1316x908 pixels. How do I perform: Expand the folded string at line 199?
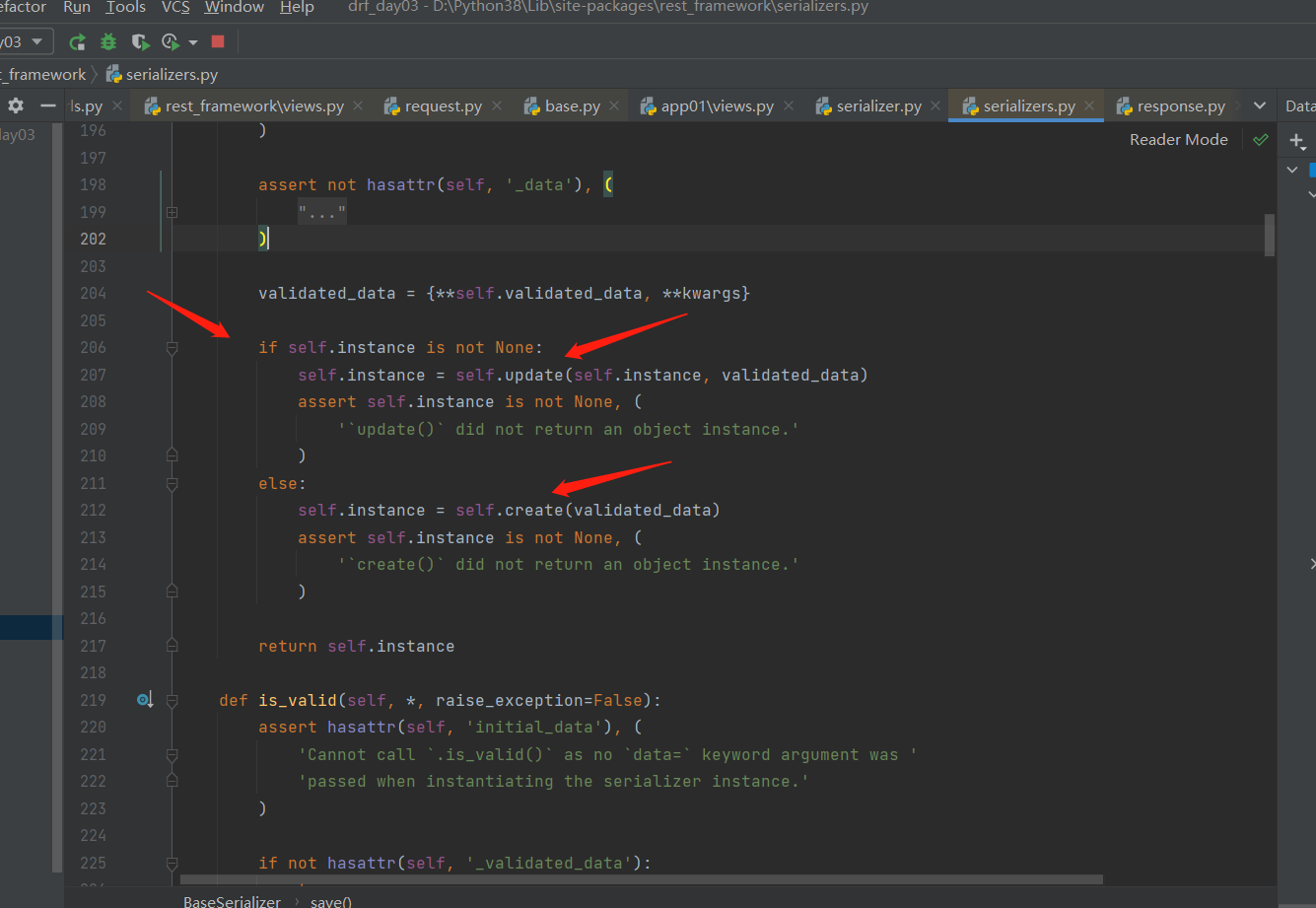click(173, 212)
